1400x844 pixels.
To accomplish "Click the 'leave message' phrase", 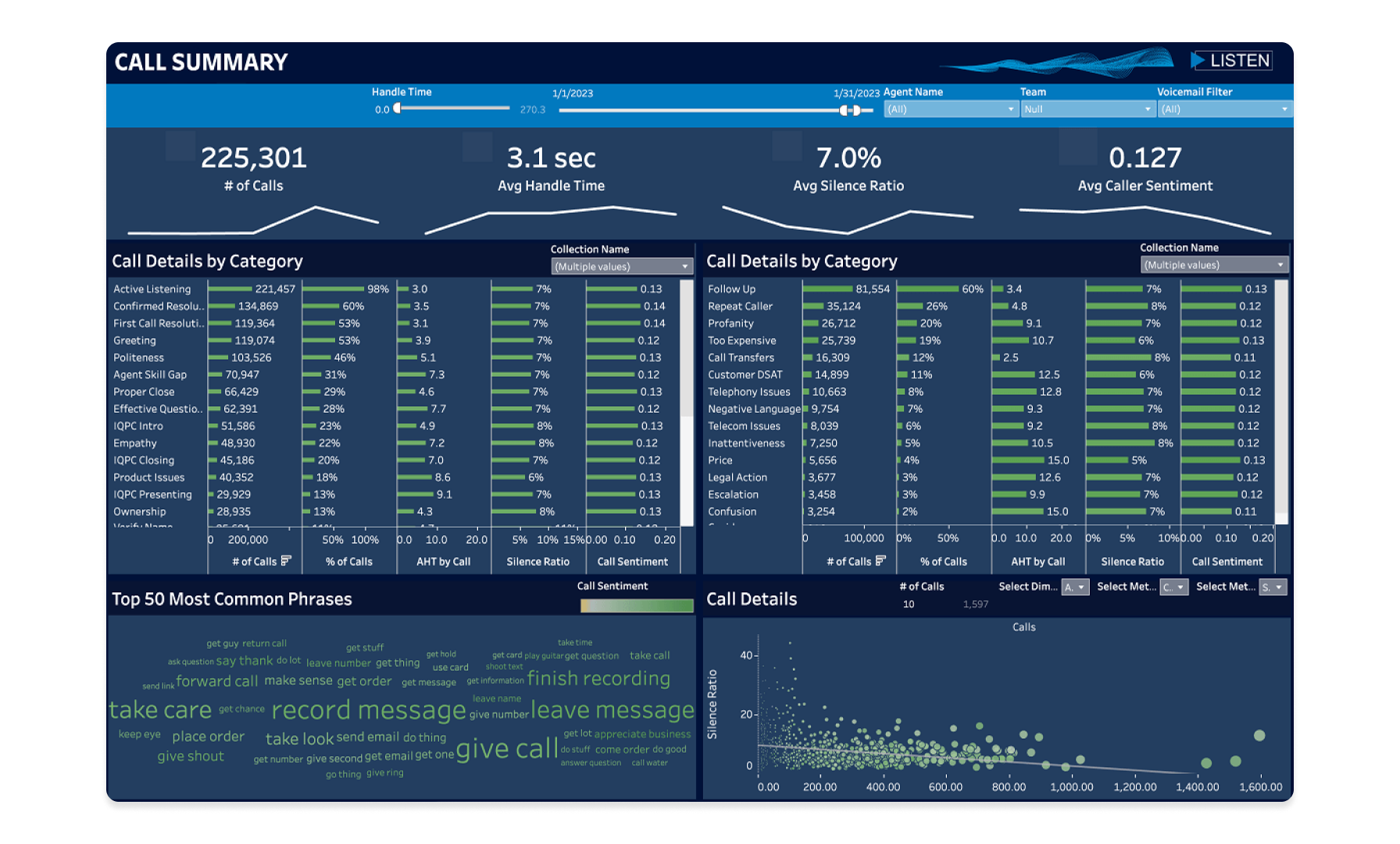I will (x=612, y=710).
